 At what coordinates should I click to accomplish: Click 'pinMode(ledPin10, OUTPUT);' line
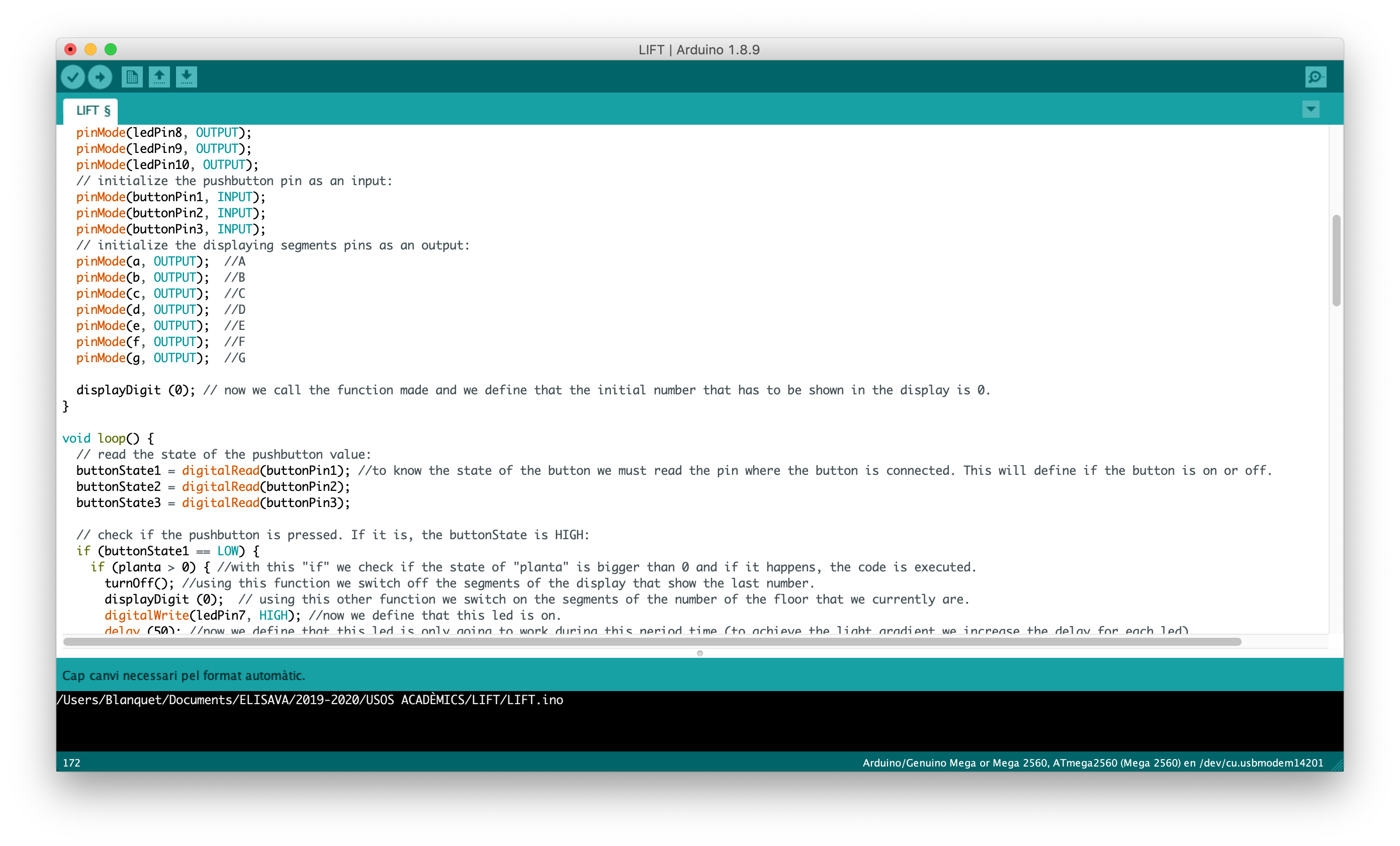pos(167,165)
